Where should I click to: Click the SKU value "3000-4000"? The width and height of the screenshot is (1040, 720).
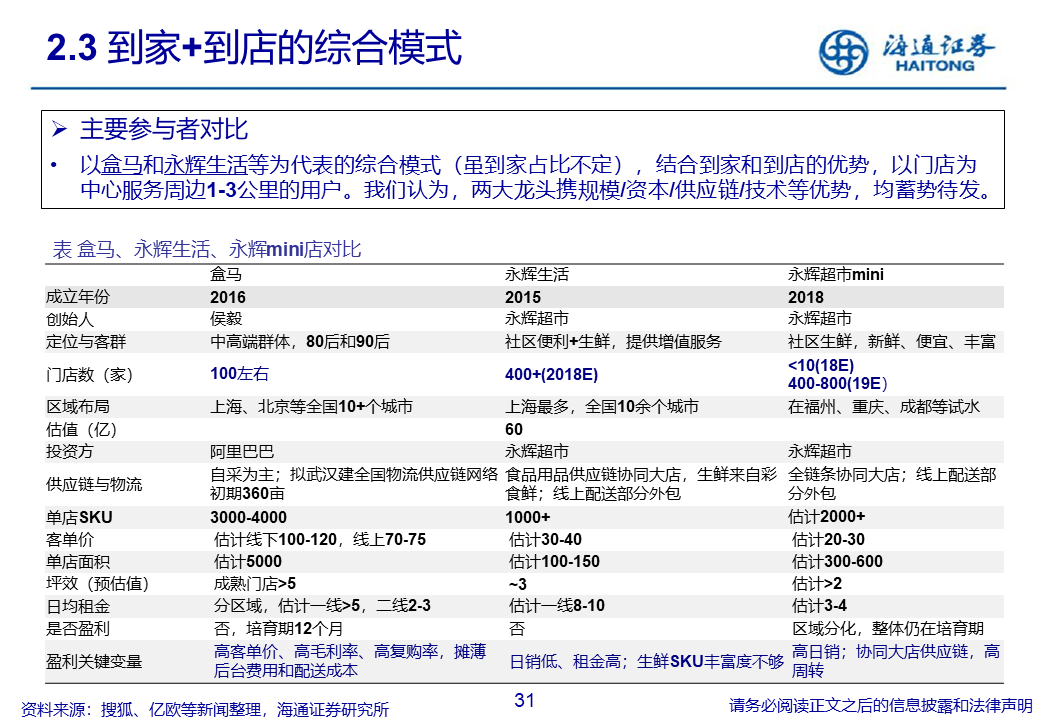249,517
